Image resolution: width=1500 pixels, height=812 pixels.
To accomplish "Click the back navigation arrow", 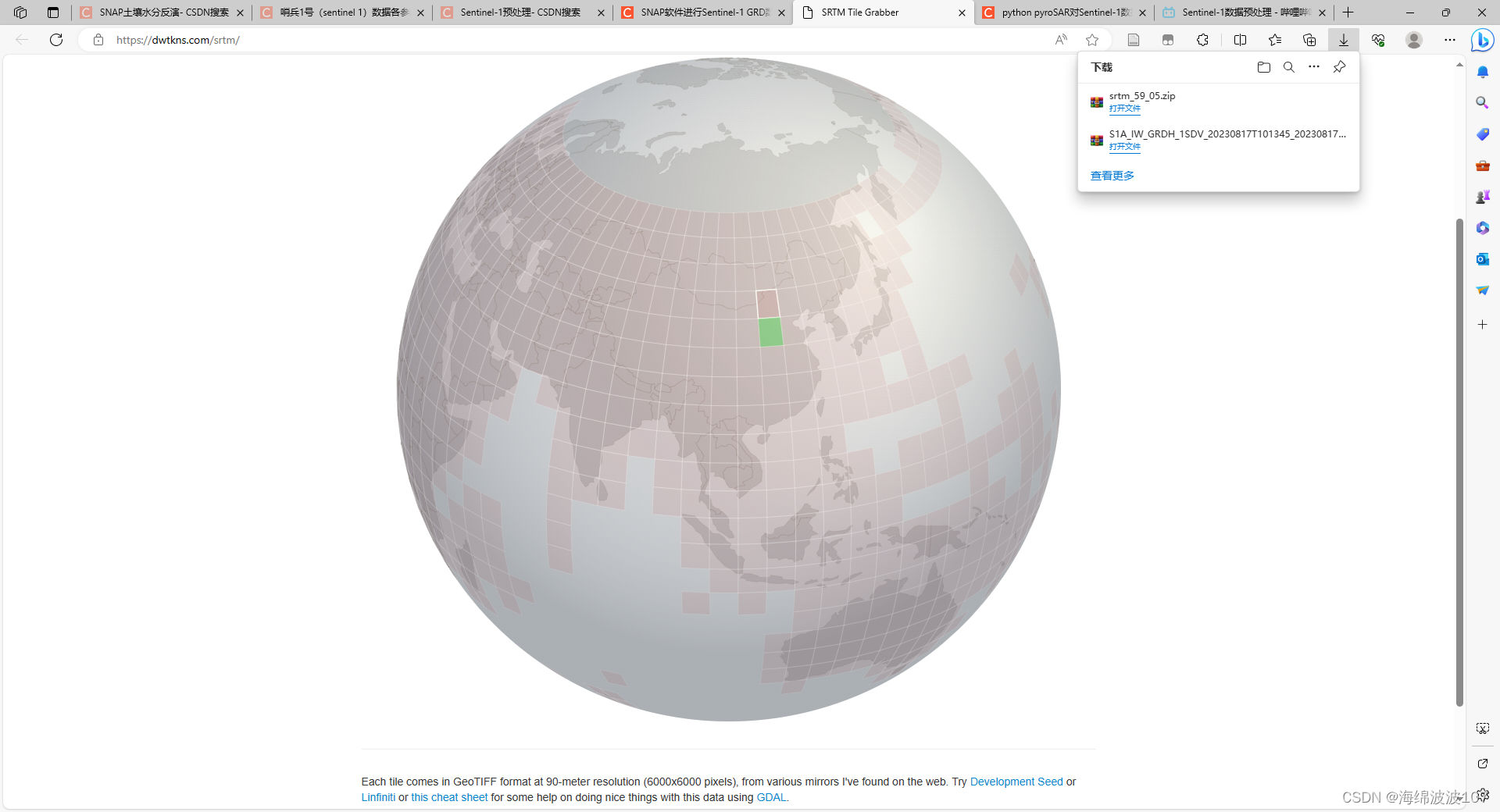I will click(x=22, y=40).
